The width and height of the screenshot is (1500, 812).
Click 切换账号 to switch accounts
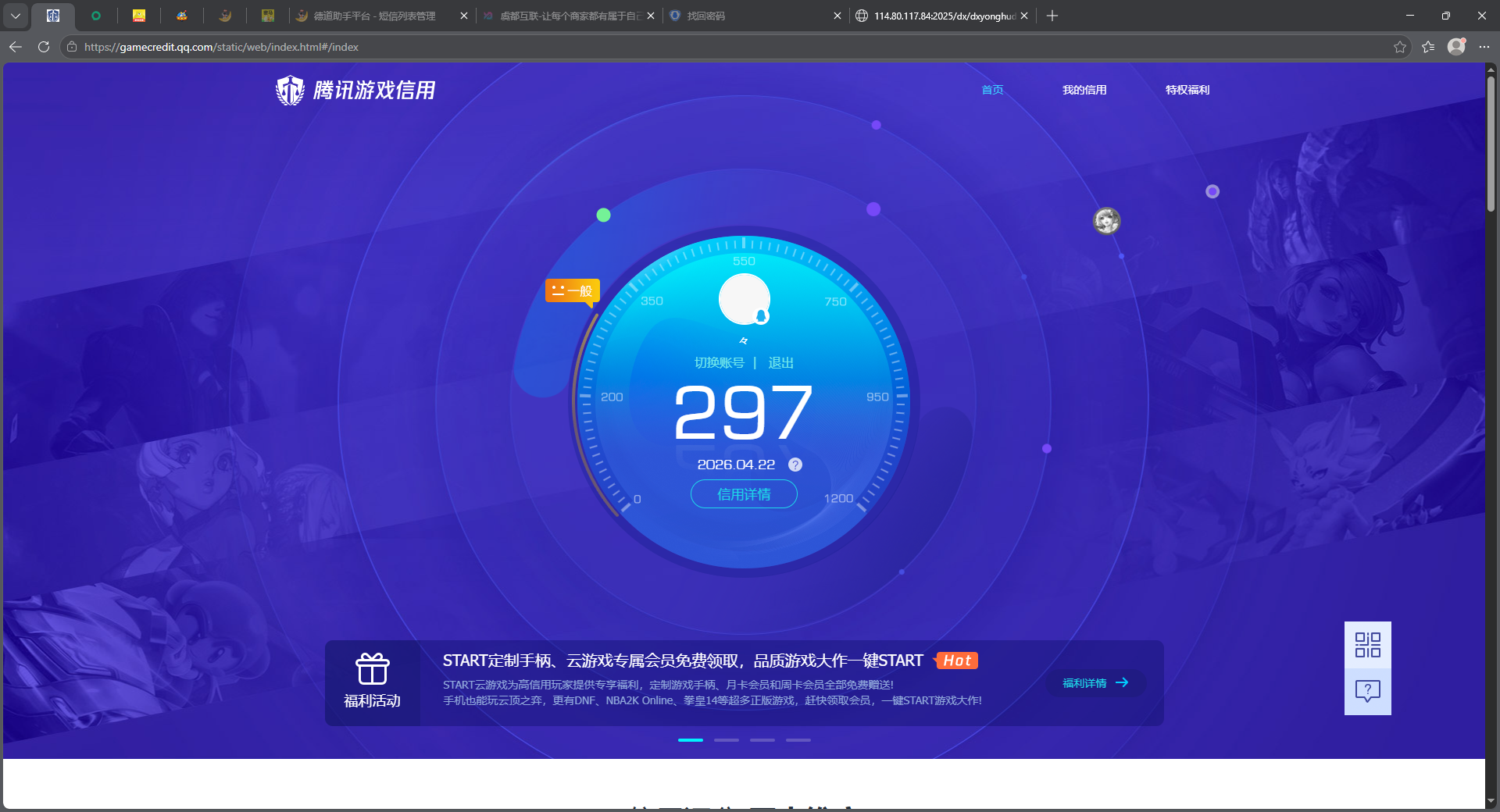(720, 362)
